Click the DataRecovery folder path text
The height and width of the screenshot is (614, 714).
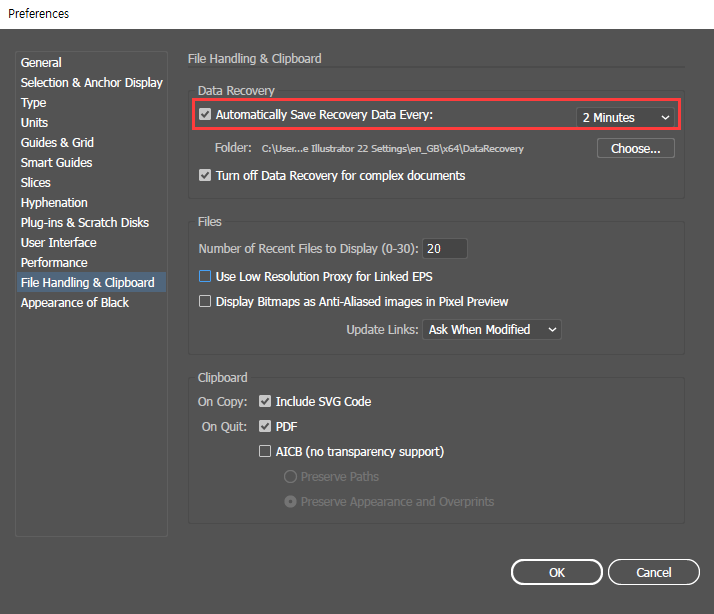pyautogui.click(x=393, y=149)
